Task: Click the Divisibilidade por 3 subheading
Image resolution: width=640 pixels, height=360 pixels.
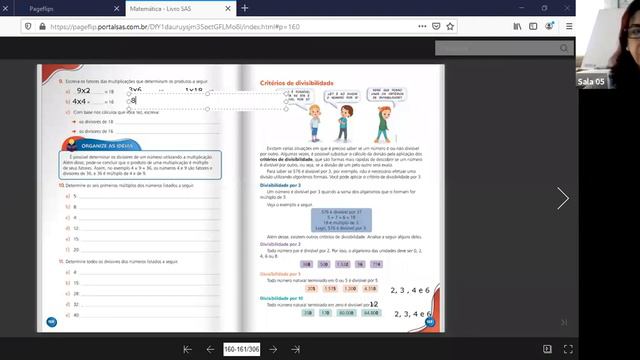Action: pos(280,185)
